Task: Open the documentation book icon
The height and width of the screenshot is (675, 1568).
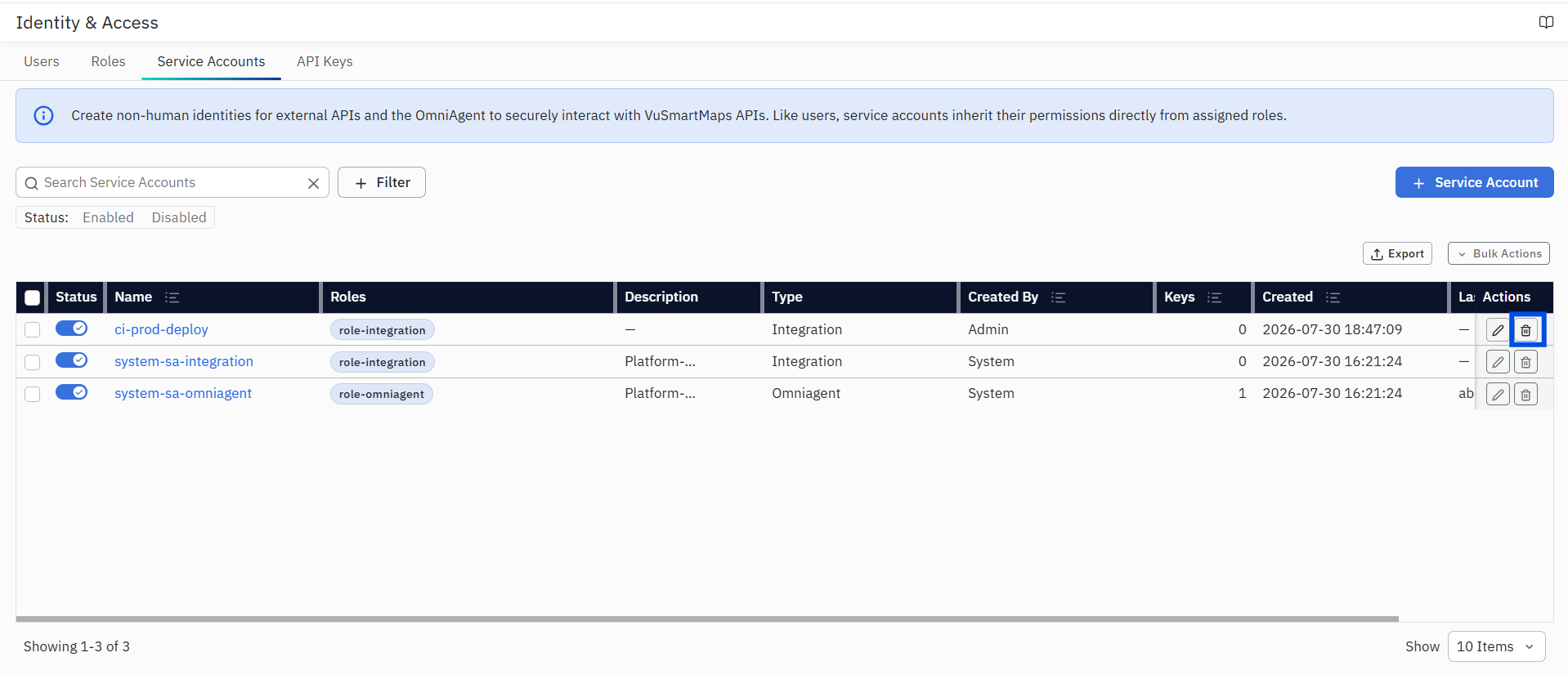Action: [1546, 22]
